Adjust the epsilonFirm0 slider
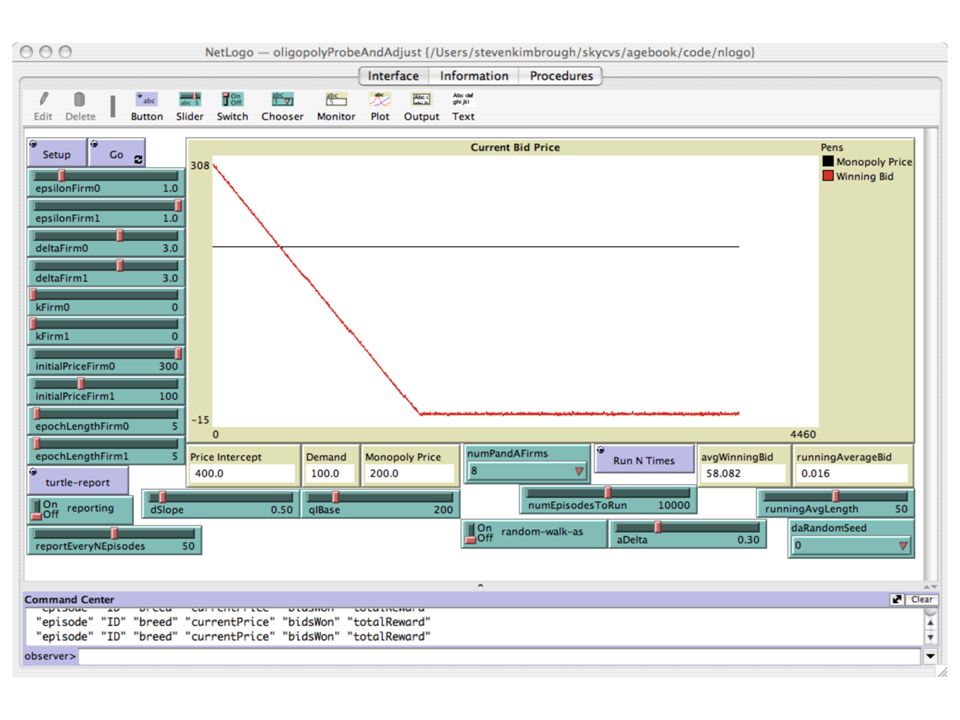 tap(106, 182)
